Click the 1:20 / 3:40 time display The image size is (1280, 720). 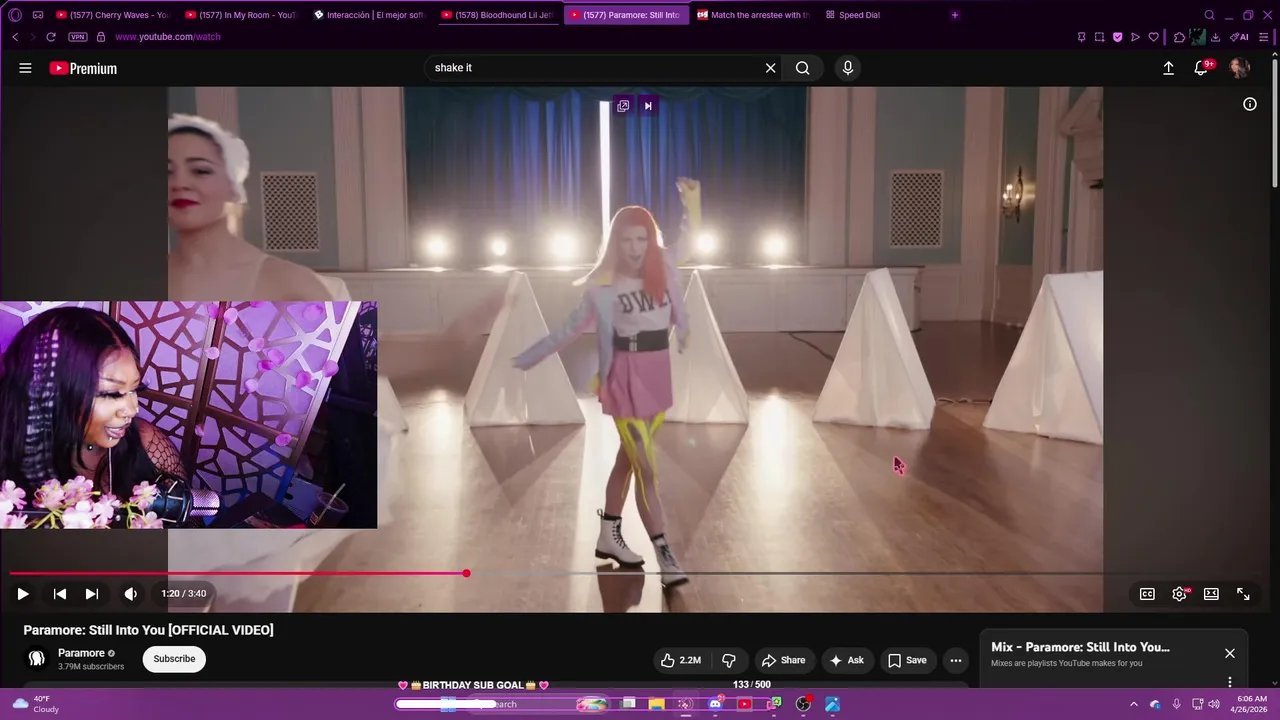click(184, 594)
